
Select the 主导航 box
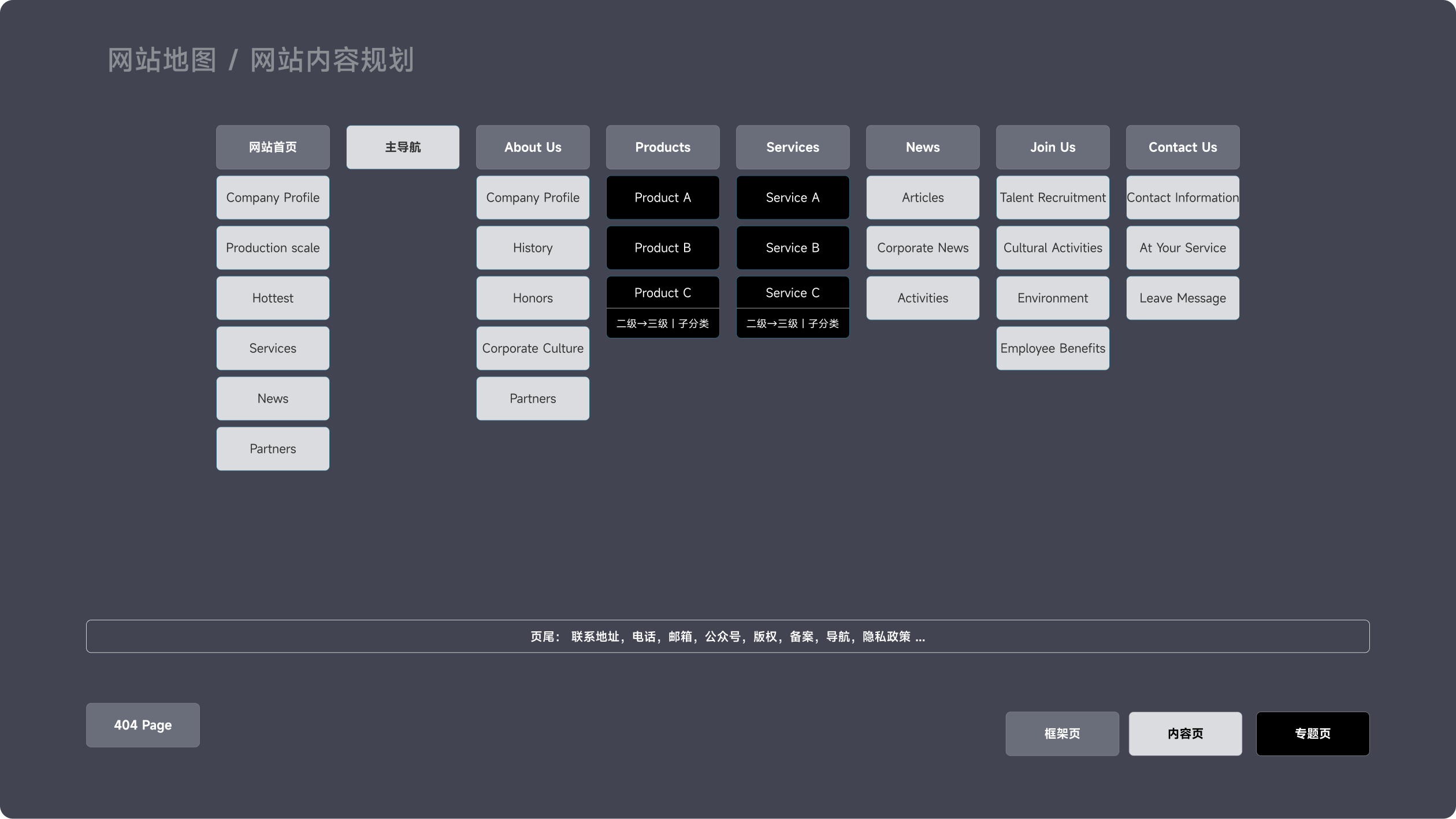coord(403,147)
